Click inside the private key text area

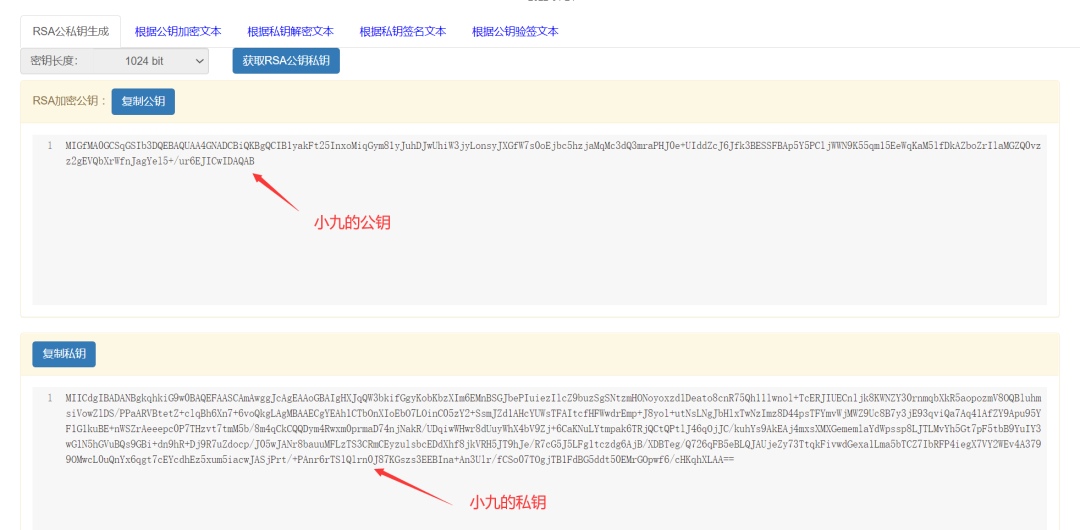point(539,458)
